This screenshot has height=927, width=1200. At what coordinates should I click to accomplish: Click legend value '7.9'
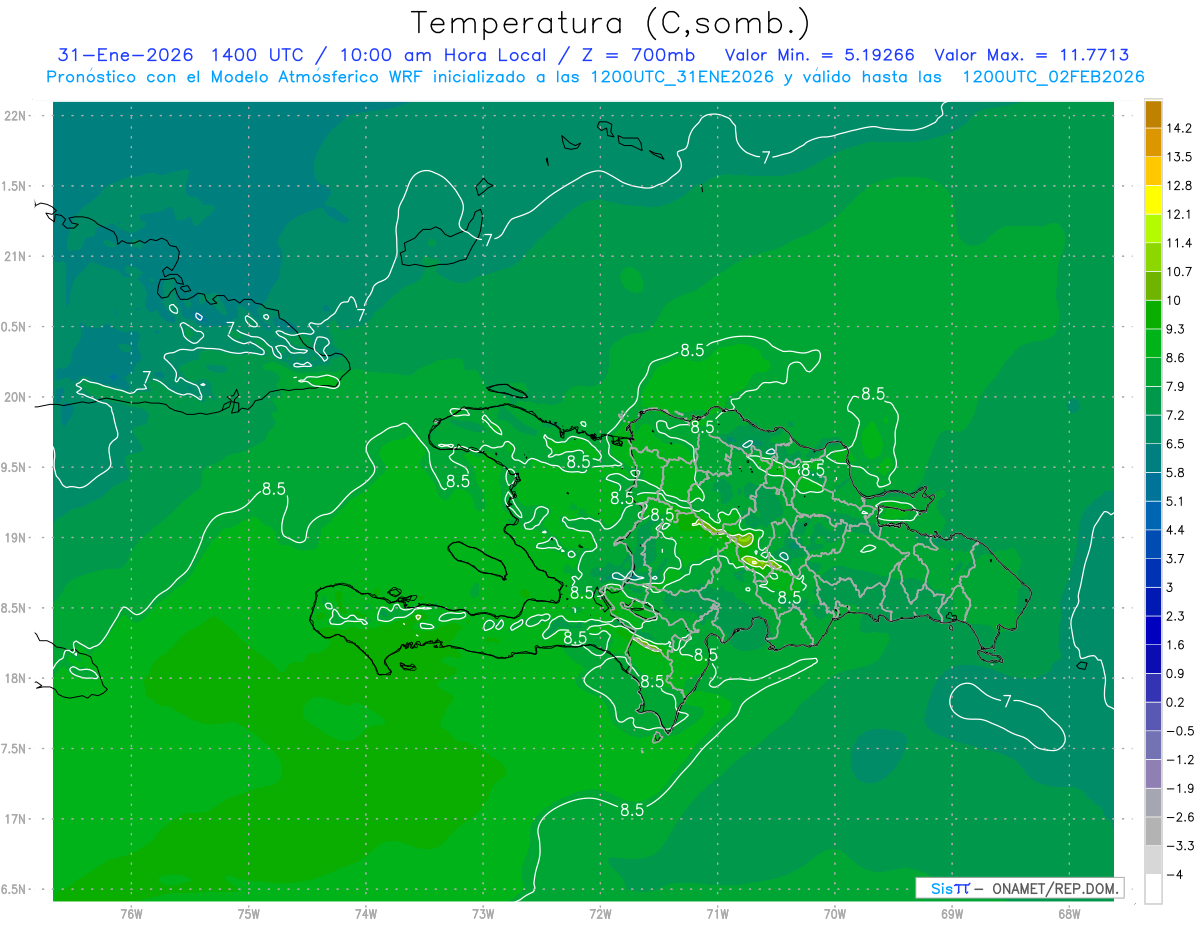point(1175,386)
